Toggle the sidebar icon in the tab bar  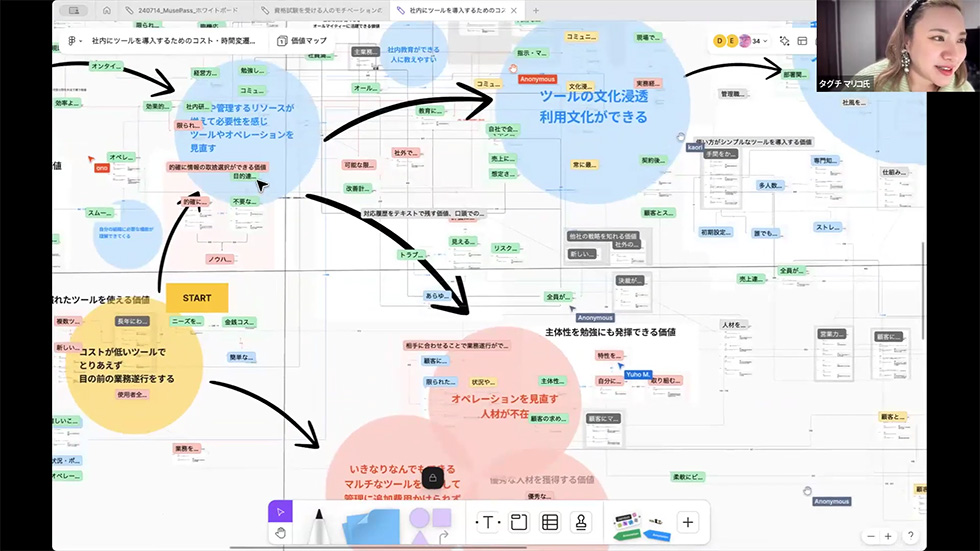click(x=74, y=11)
